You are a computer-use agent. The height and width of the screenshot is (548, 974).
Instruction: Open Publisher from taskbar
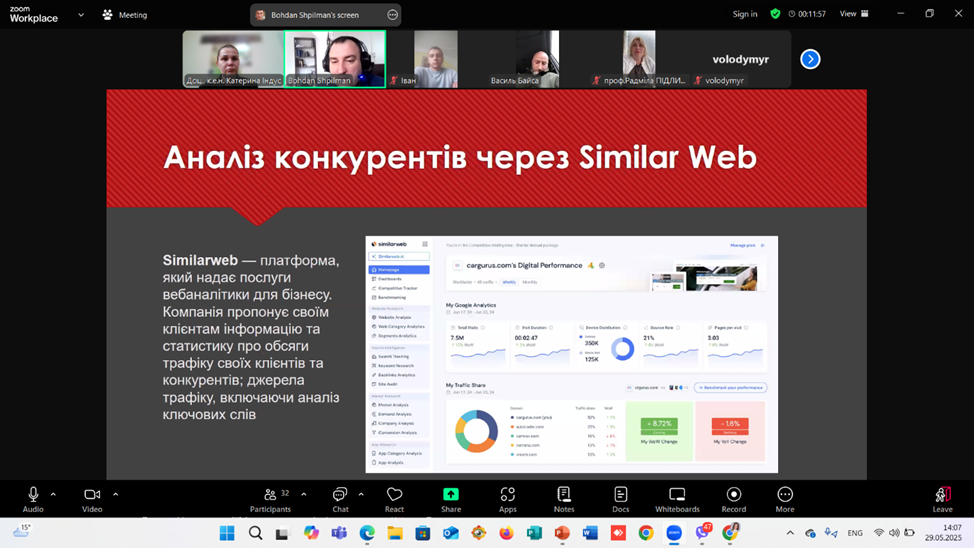click(534, 533)
